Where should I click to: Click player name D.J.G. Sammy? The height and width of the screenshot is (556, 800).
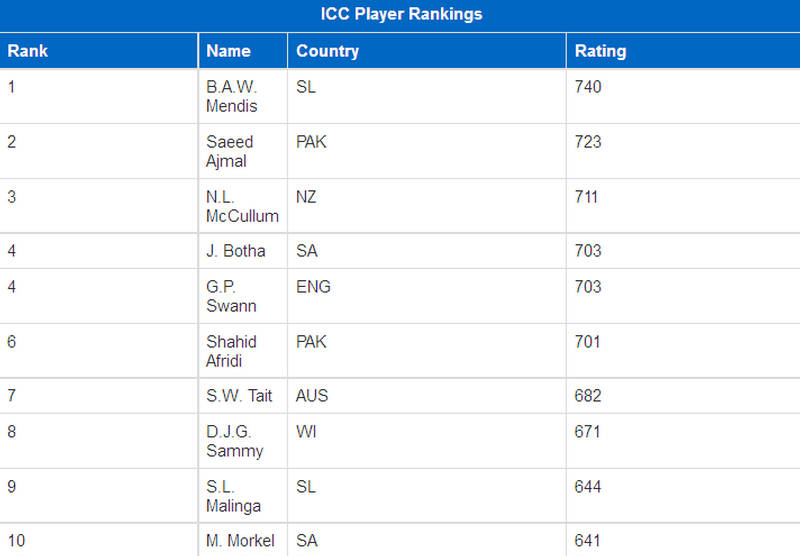click(235, 441)
